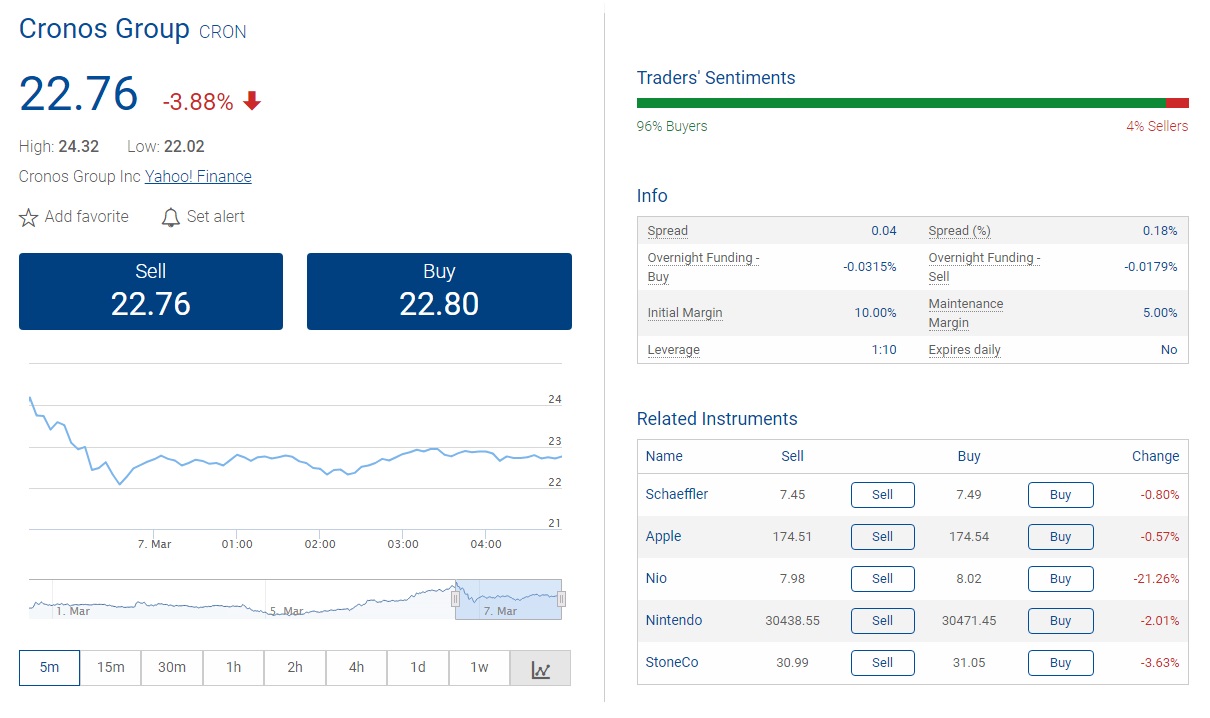Click the star icon to add favorite
The width and height of the screenshot is (1210, 718).
point(29,217)
